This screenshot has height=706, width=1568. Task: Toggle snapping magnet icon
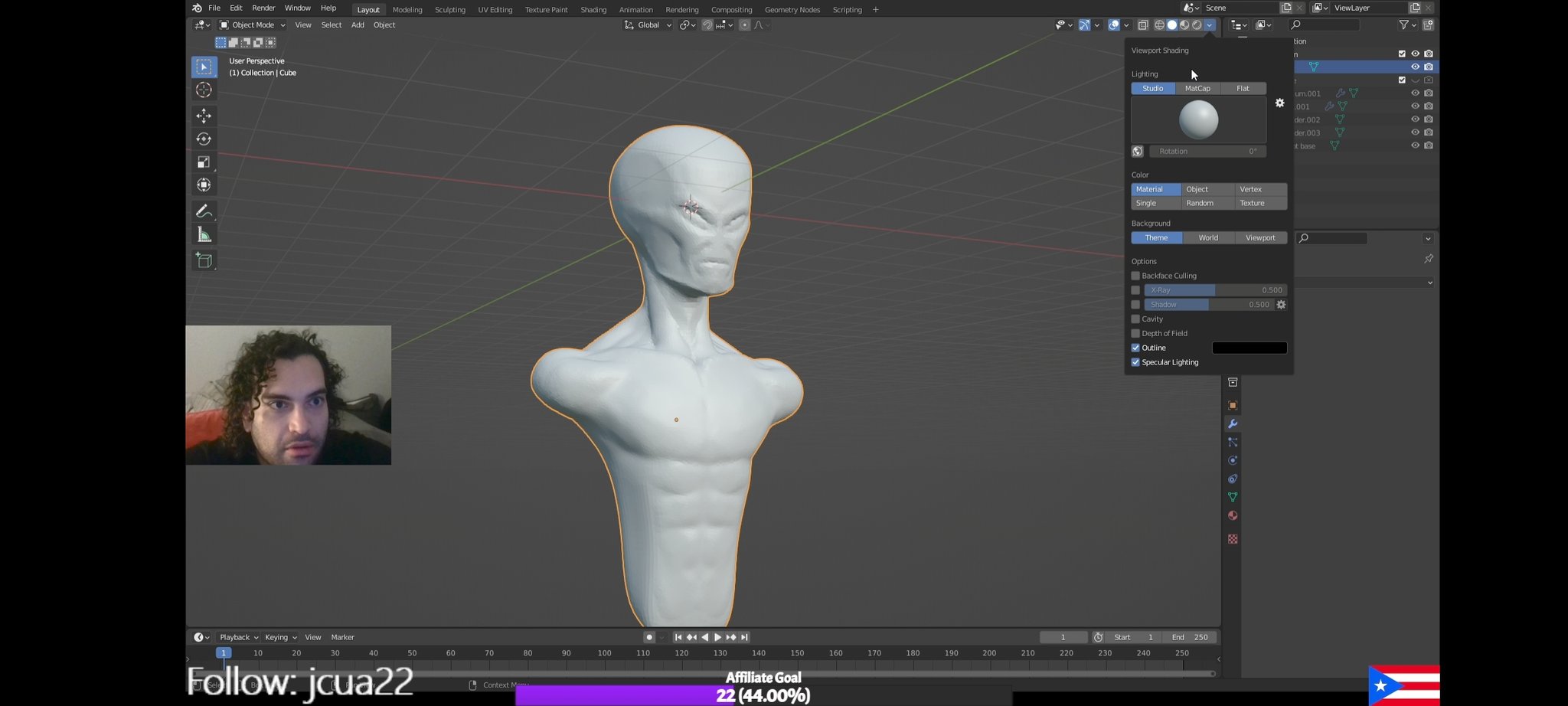click(x=707, y=25)
